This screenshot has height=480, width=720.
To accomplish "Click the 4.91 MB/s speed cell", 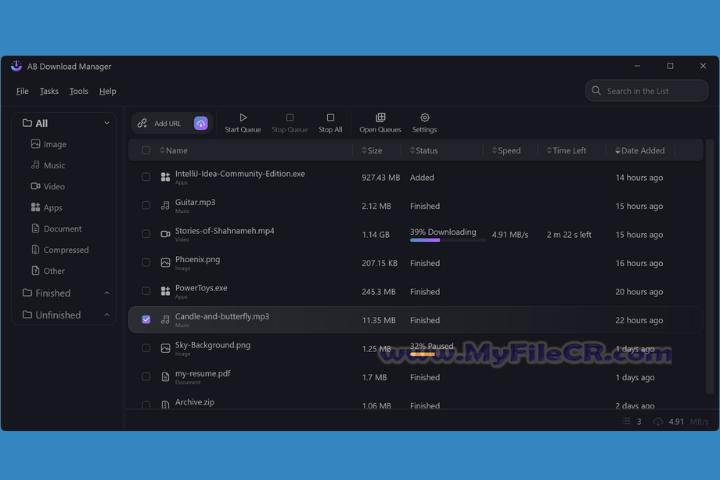I will (510, 234).
